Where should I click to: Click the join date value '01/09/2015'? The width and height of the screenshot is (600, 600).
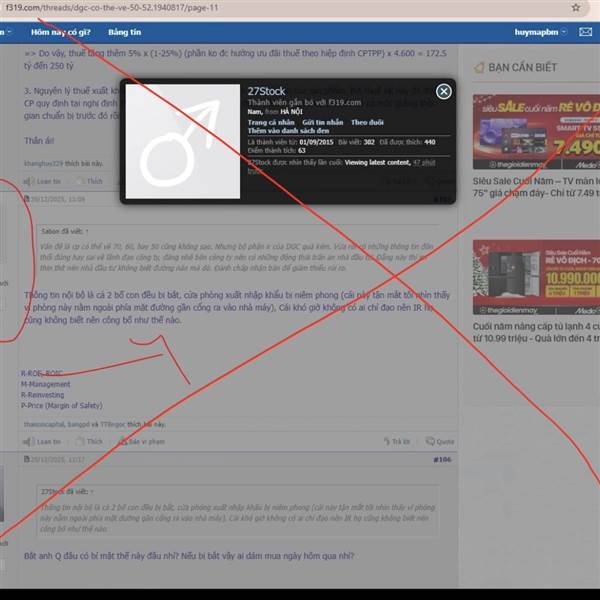click(x=316, y=142)
